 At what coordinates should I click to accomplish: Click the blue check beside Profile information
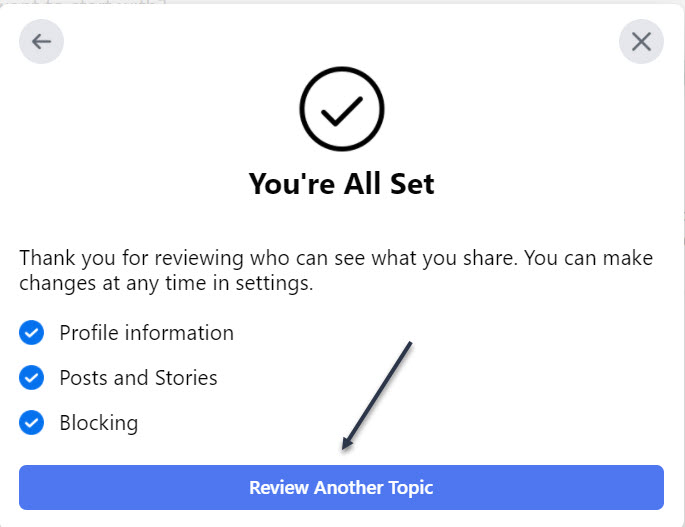pyautogui.click(x=32, y=333)
